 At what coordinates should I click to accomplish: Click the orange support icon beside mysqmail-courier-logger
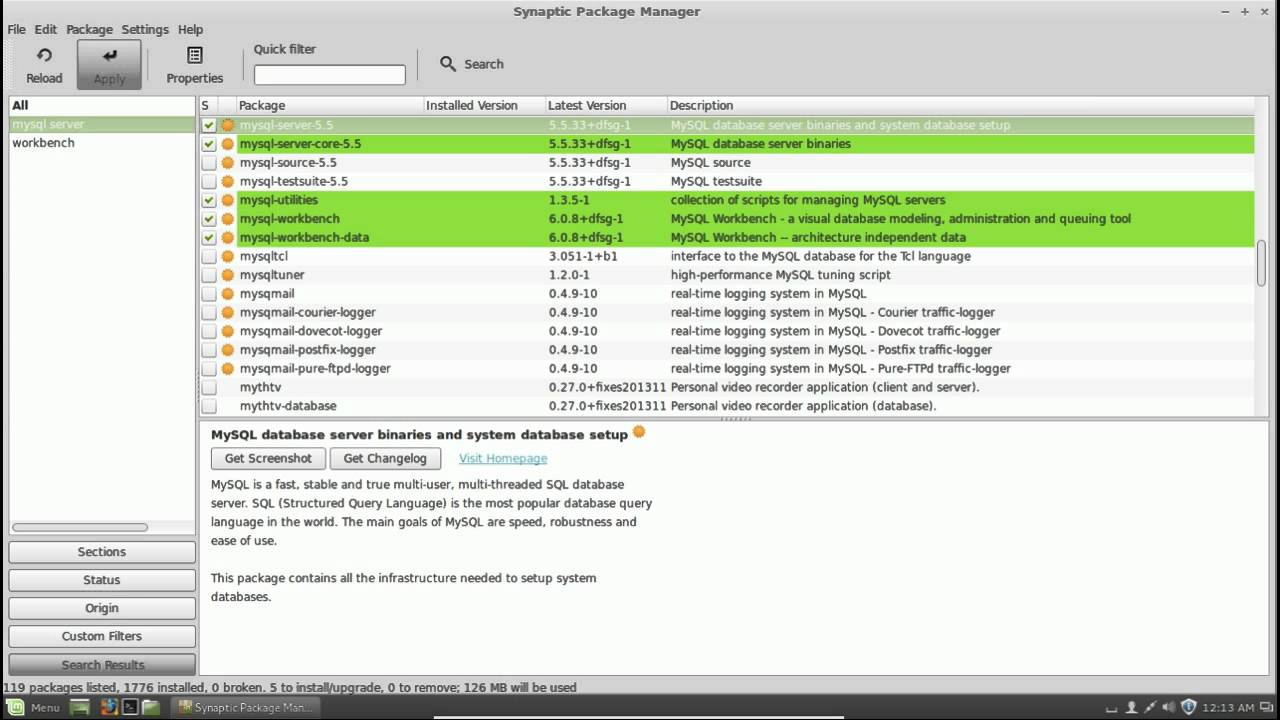(x=228, y=313)
